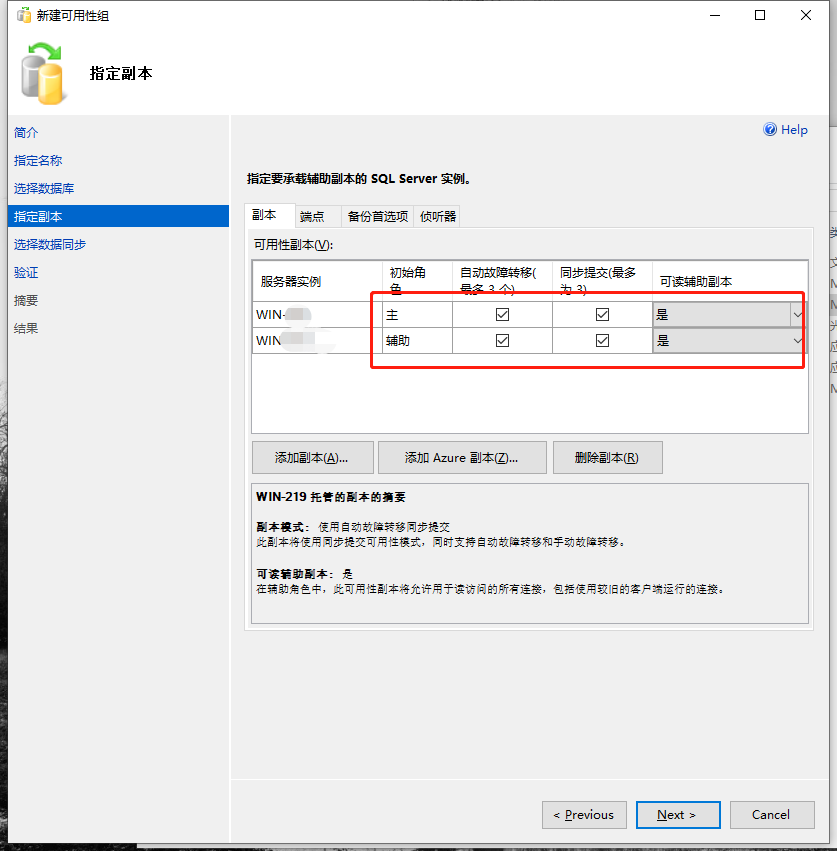The width and height of the screenshot is (837, 851).
Task: Open the 侦听器 tab
Action: [x=436, y=216]
